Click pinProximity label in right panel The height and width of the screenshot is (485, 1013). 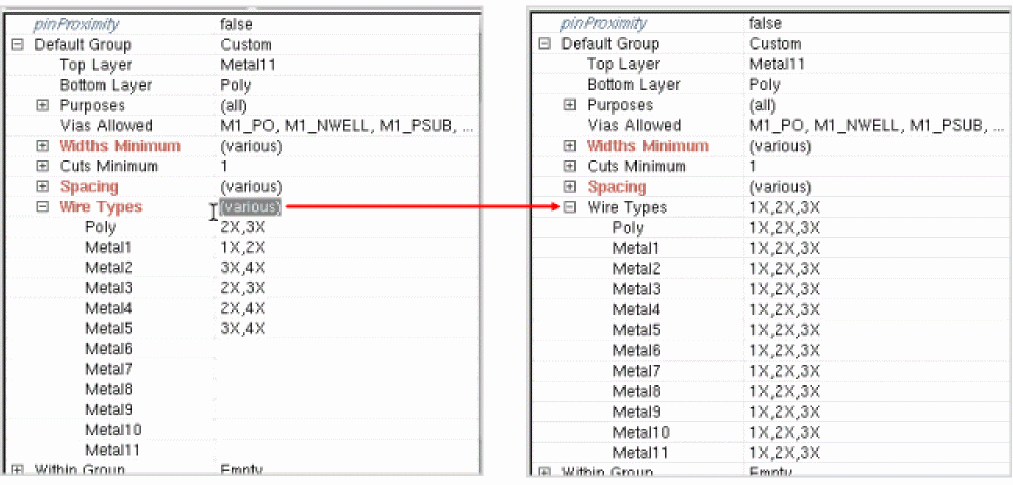(603, 23)
